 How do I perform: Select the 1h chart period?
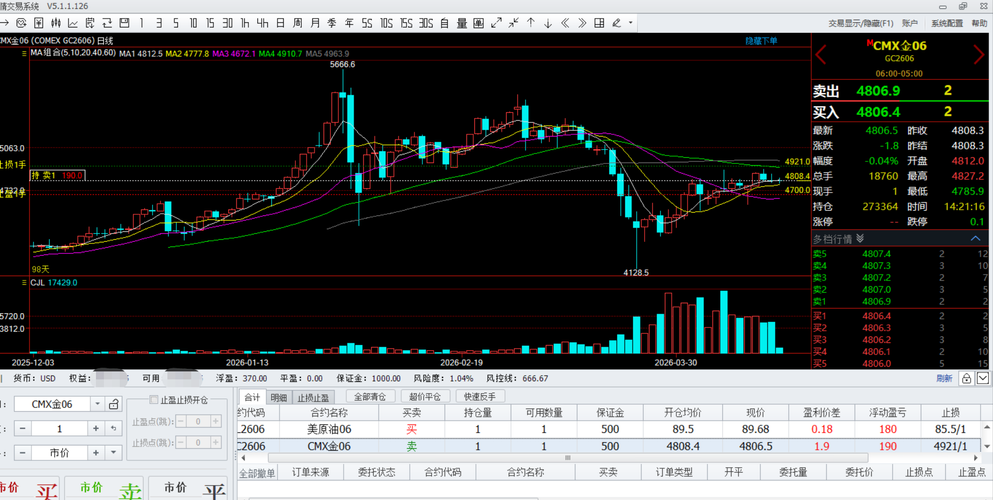point(245,23)
